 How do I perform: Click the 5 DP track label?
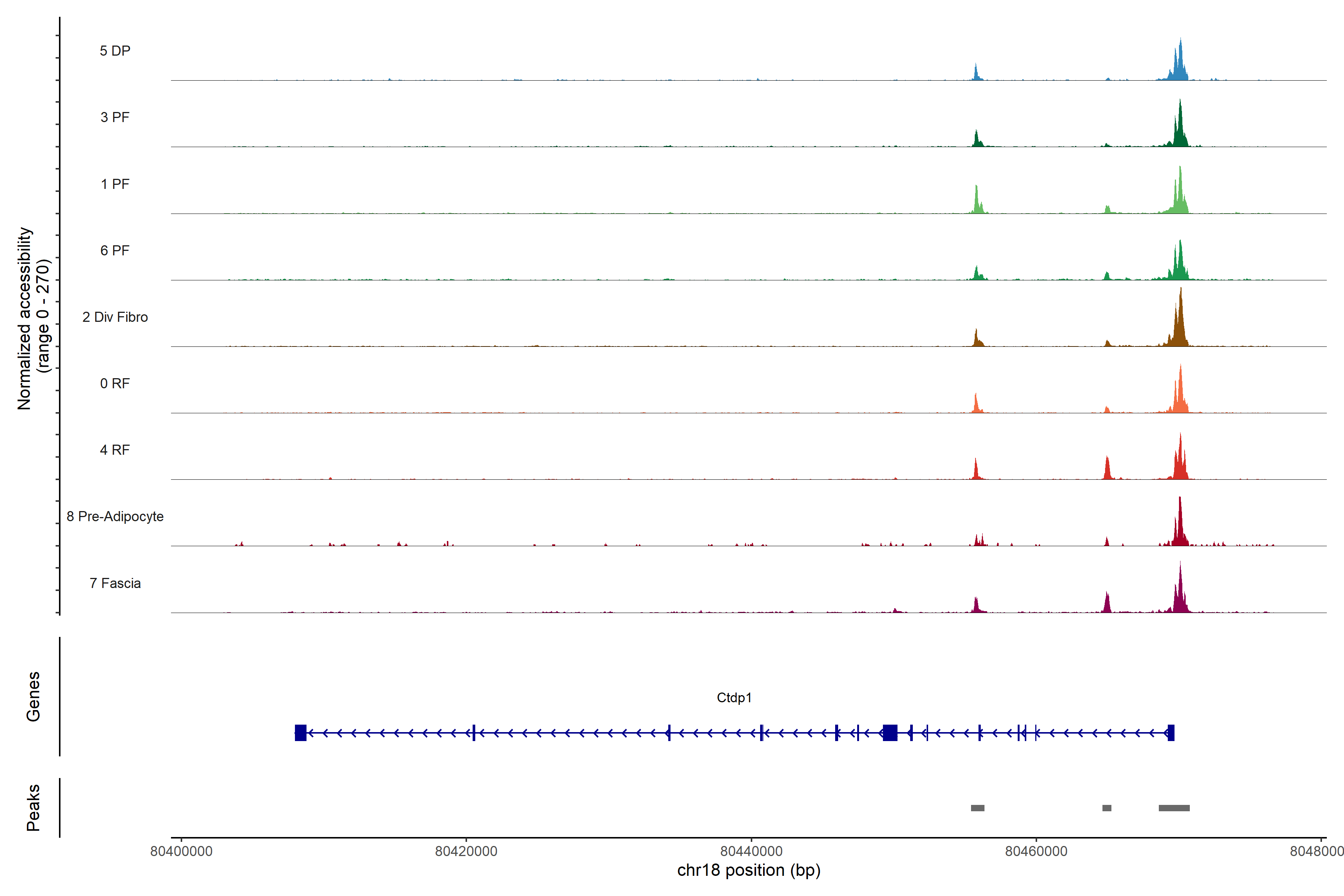click(x=115, y=51)
